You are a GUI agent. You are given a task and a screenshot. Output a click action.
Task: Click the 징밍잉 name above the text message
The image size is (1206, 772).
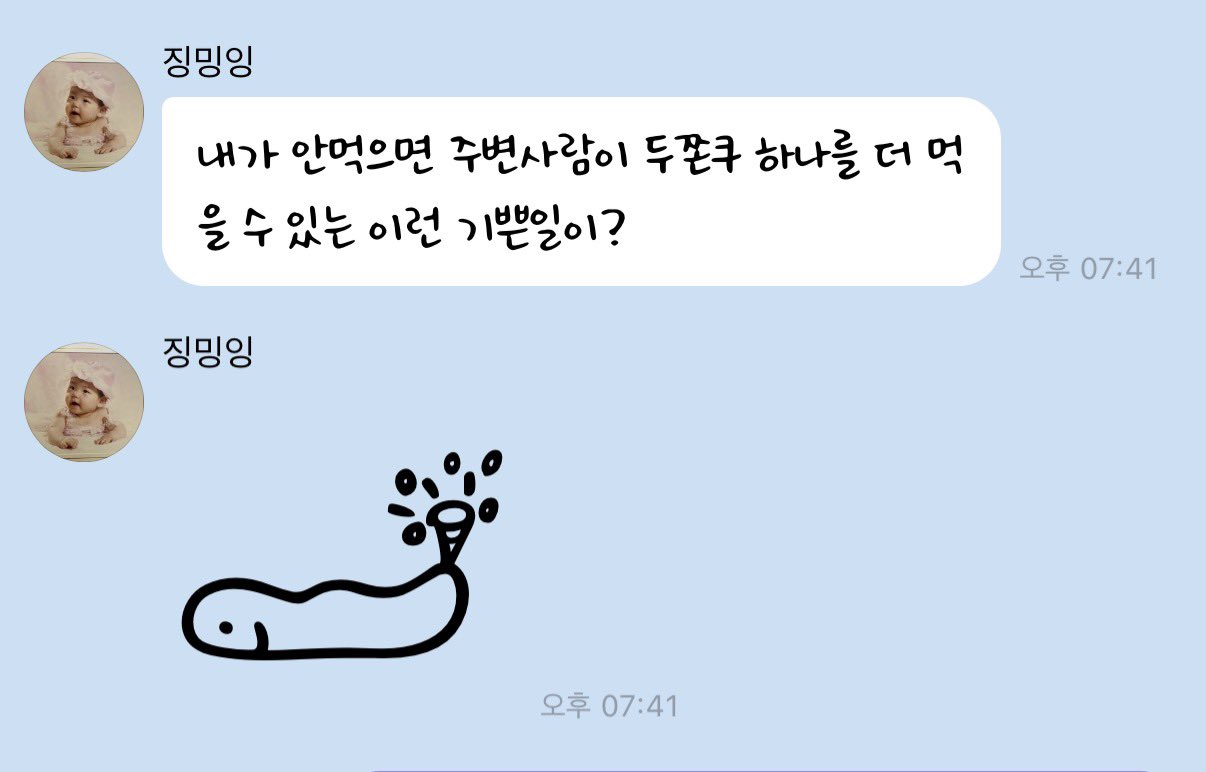point(208,61)
